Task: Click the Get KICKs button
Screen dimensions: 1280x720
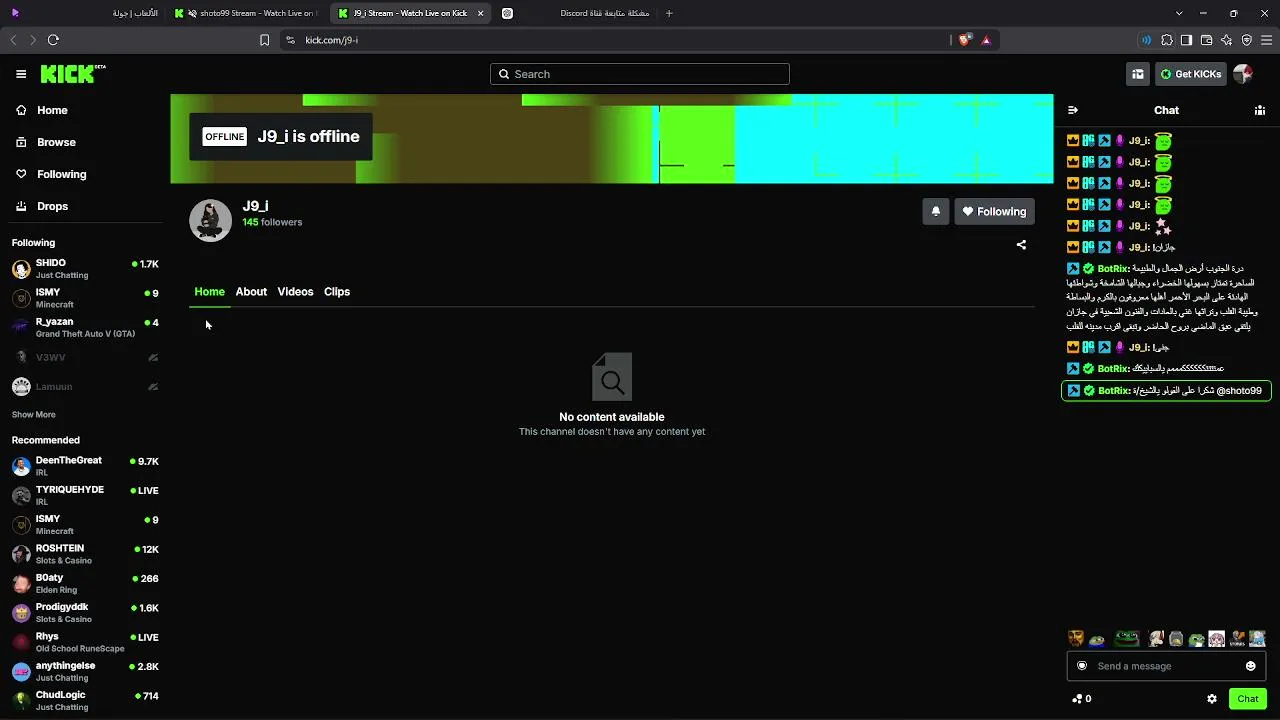Action: click(1190, 74)
